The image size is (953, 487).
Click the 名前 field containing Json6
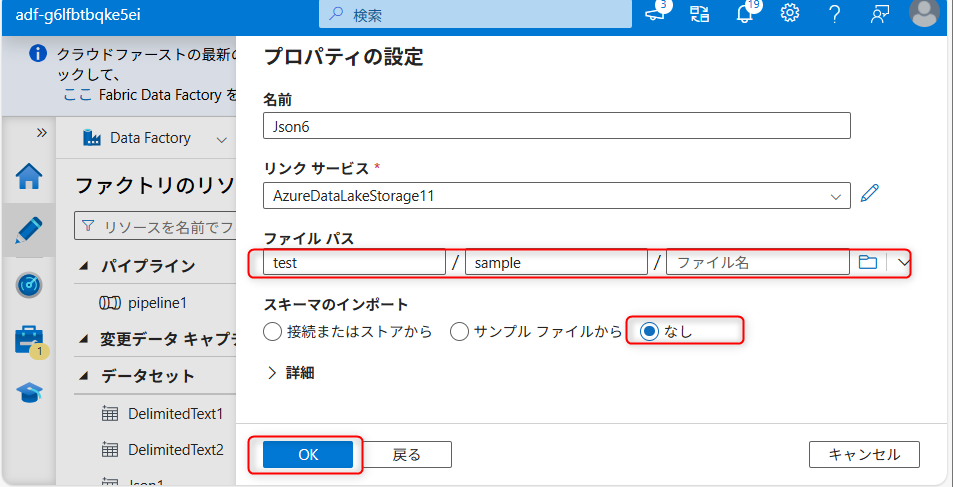[557, 125]
